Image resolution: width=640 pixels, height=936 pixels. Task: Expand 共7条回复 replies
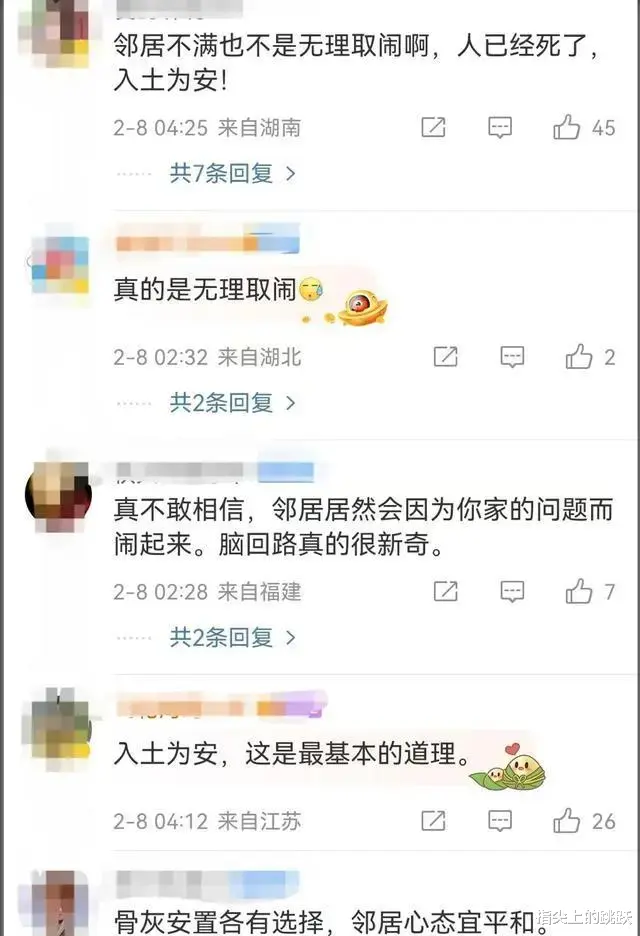[232, 173]
